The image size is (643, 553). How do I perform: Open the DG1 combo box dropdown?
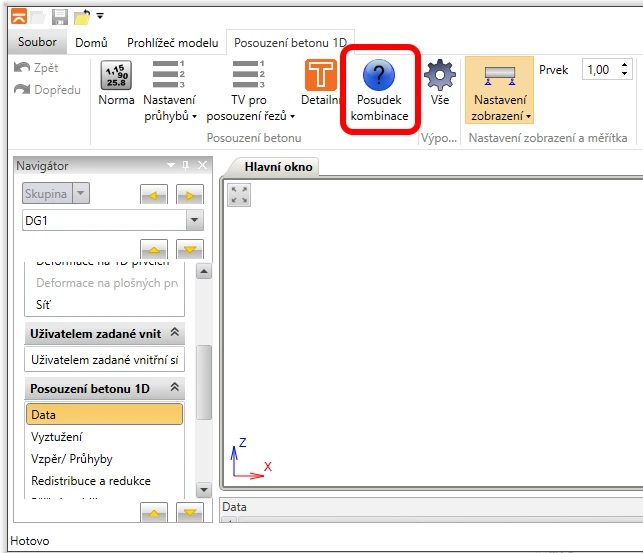click(x=194, y=220)
